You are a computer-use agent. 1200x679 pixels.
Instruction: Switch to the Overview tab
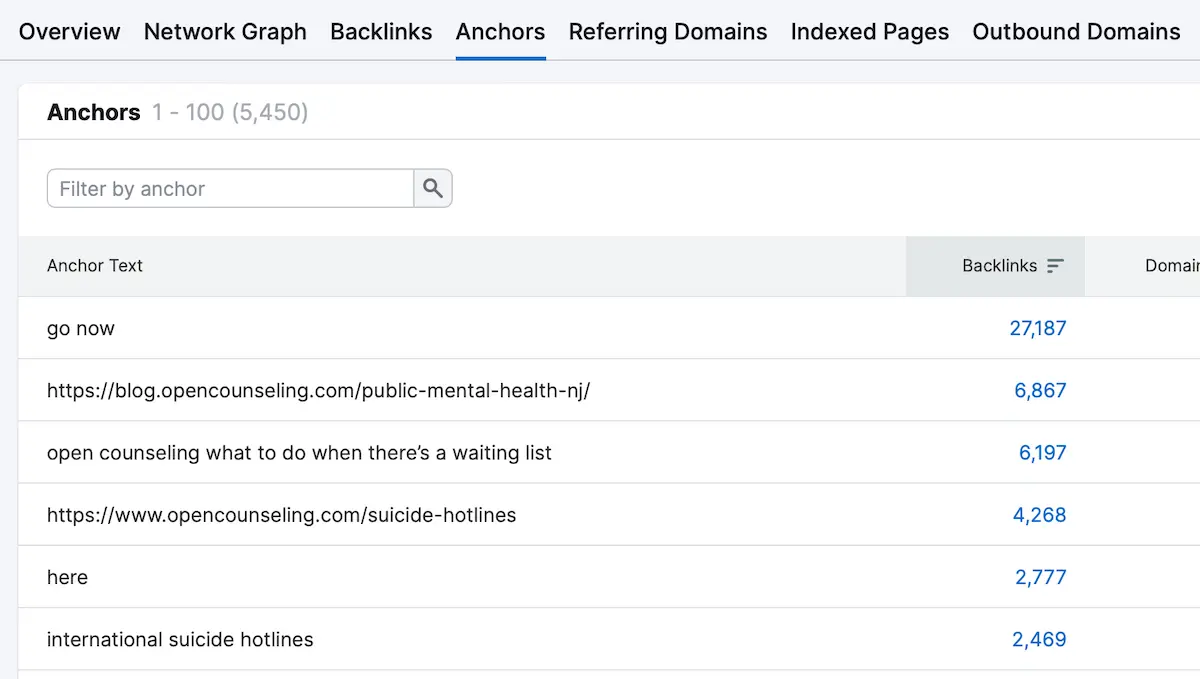pos(69,32)
